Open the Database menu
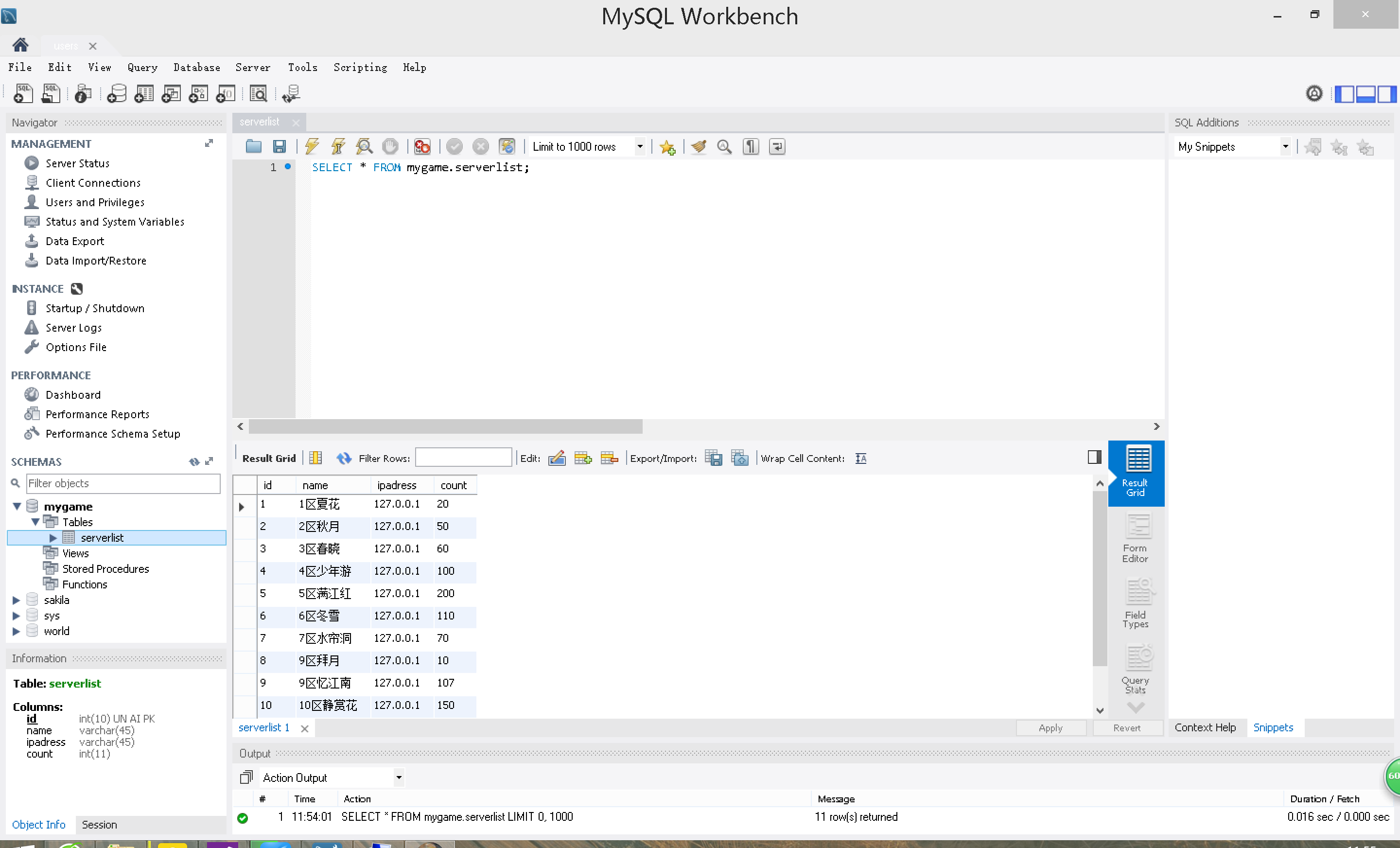1400x848 pixels. point(196,68)
